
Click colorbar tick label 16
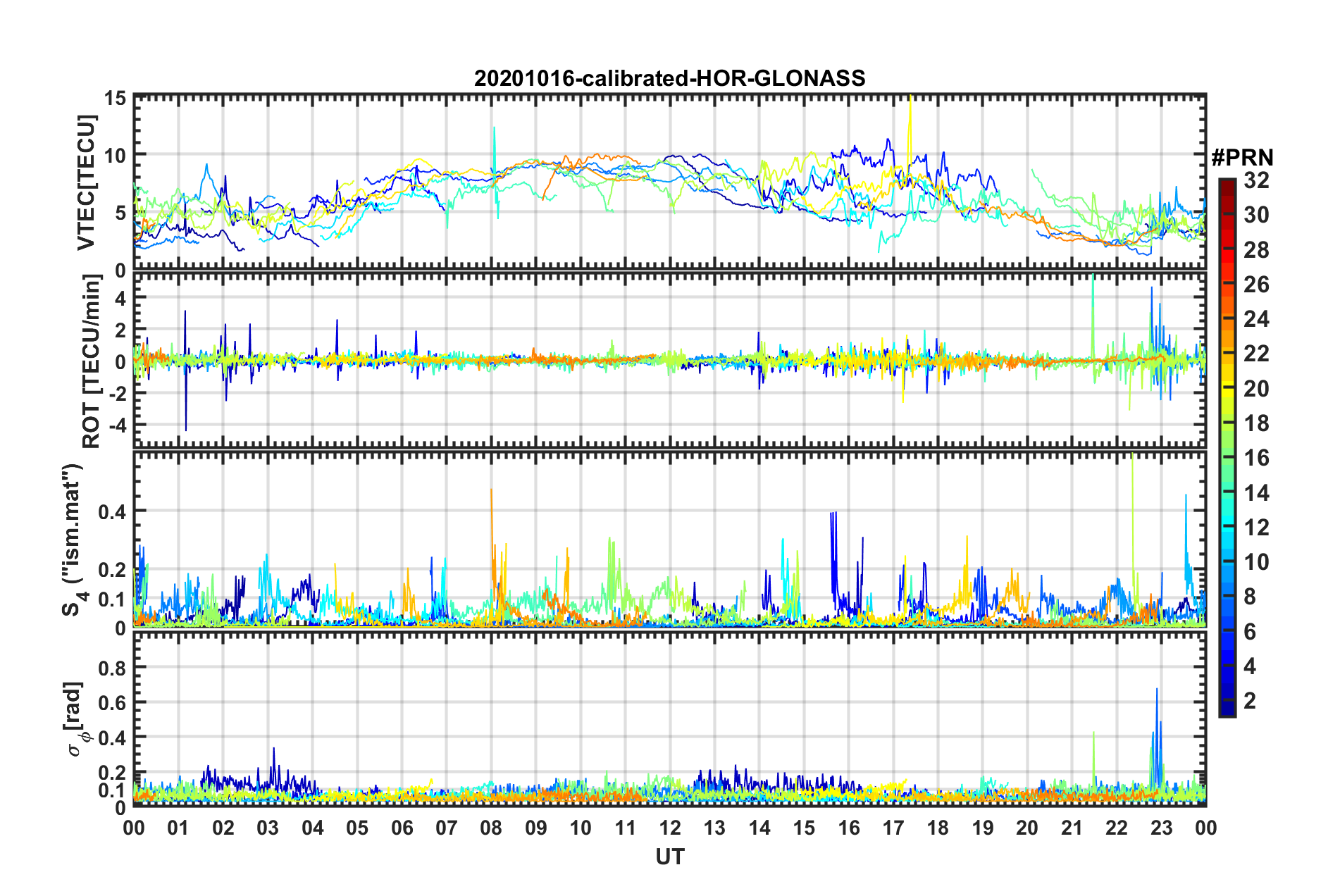point(1256,458)
